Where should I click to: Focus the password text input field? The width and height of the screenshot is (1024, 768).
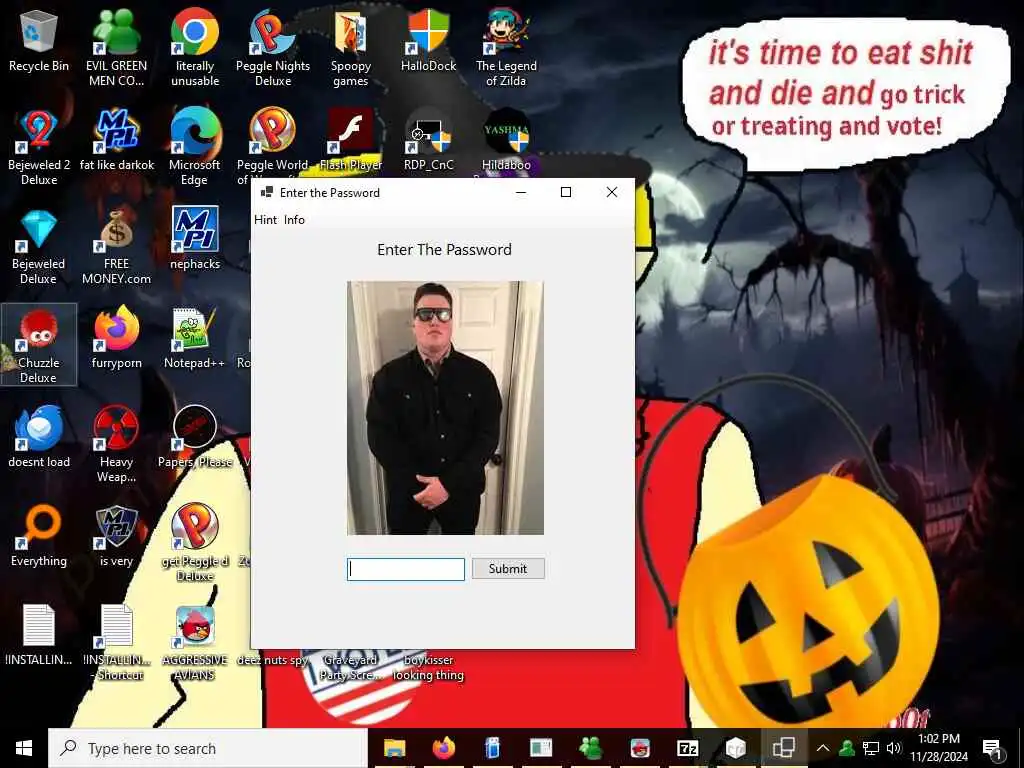tap(406, 569)
